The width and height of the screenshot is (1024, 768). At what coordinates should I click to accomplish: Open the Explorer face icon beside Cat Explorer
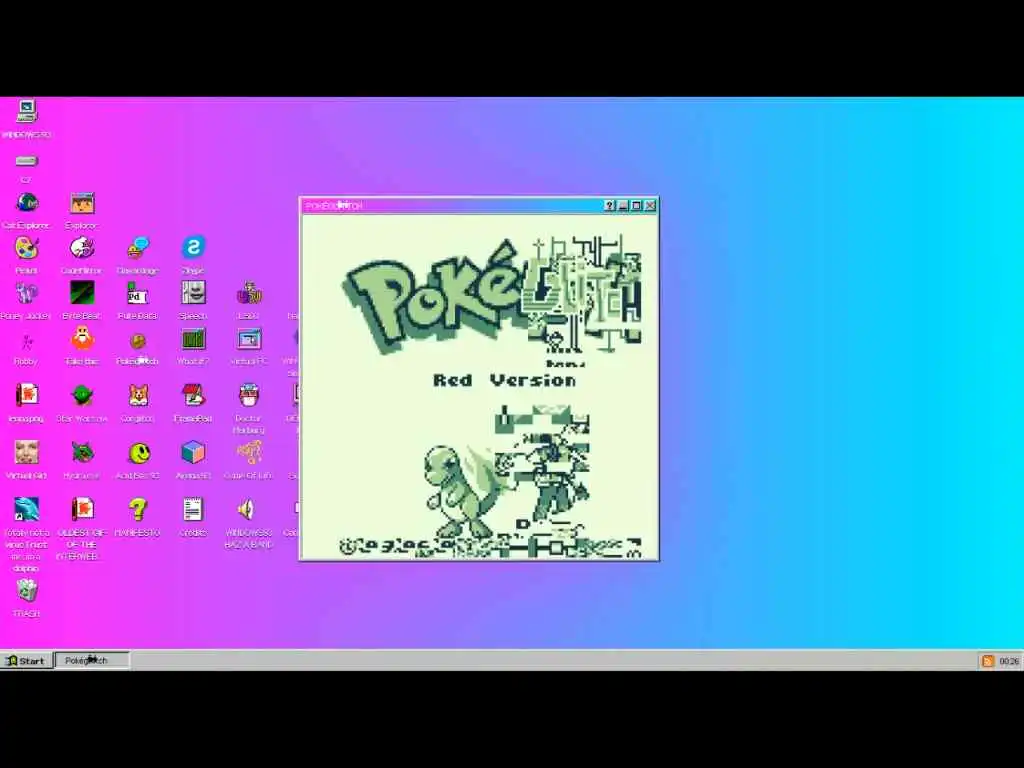82,203
